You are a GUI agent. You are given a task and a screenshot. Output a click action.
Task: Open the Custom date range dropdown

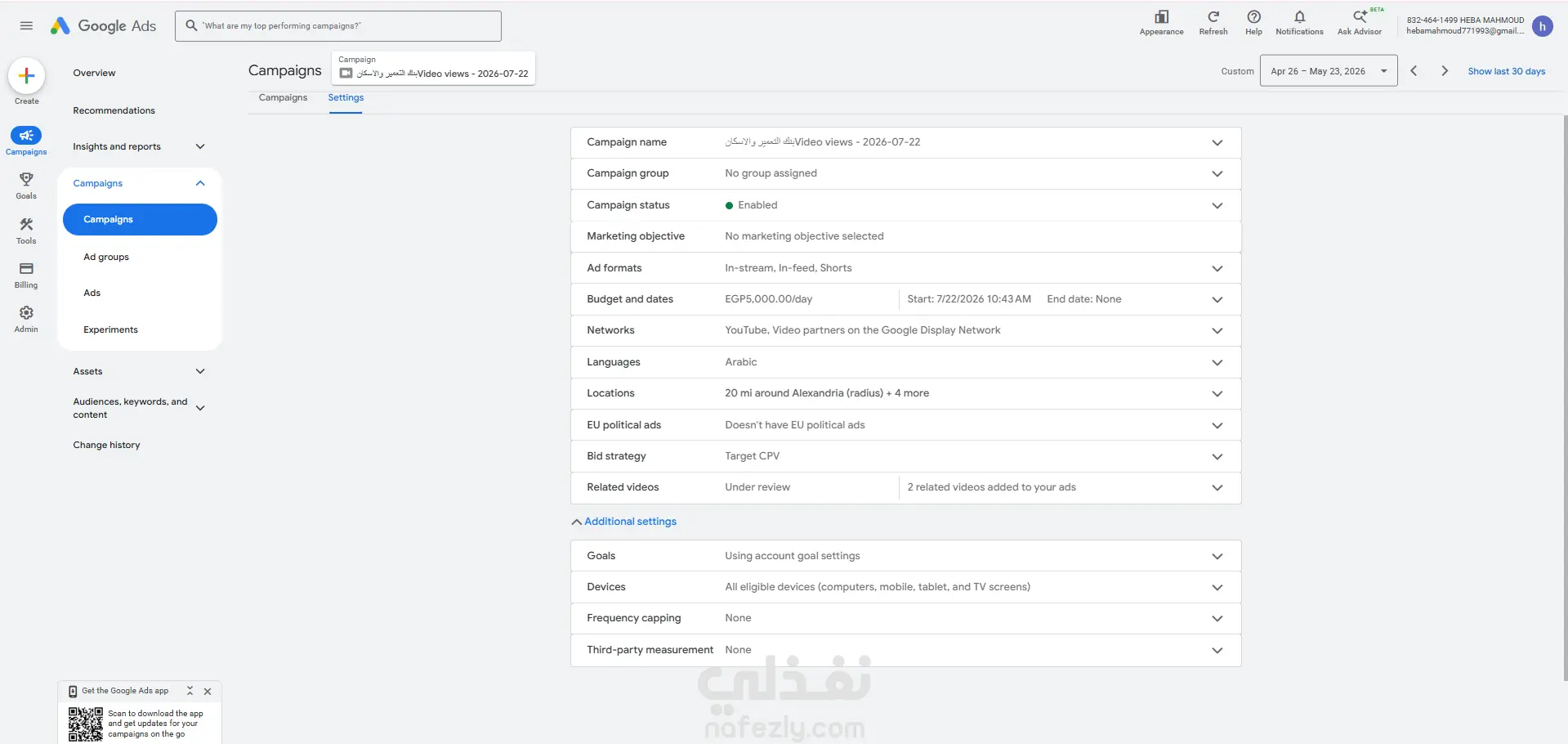(x=1329, y=71)
